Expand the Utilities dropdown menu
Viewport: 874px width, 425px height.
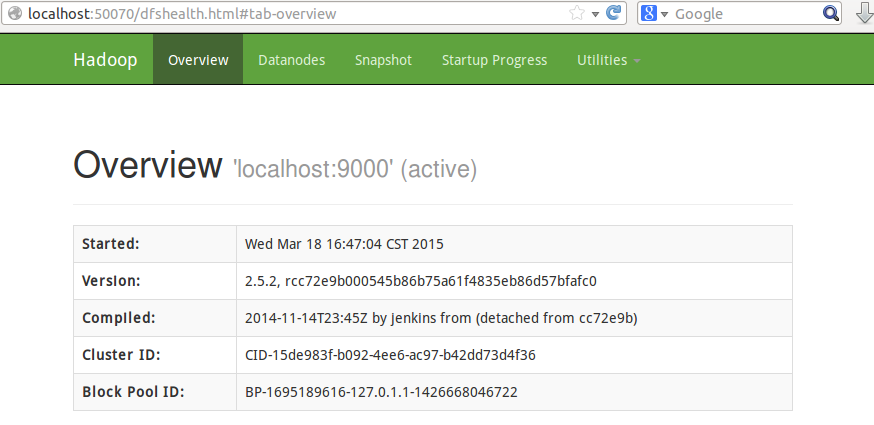(x=608, y=60)
